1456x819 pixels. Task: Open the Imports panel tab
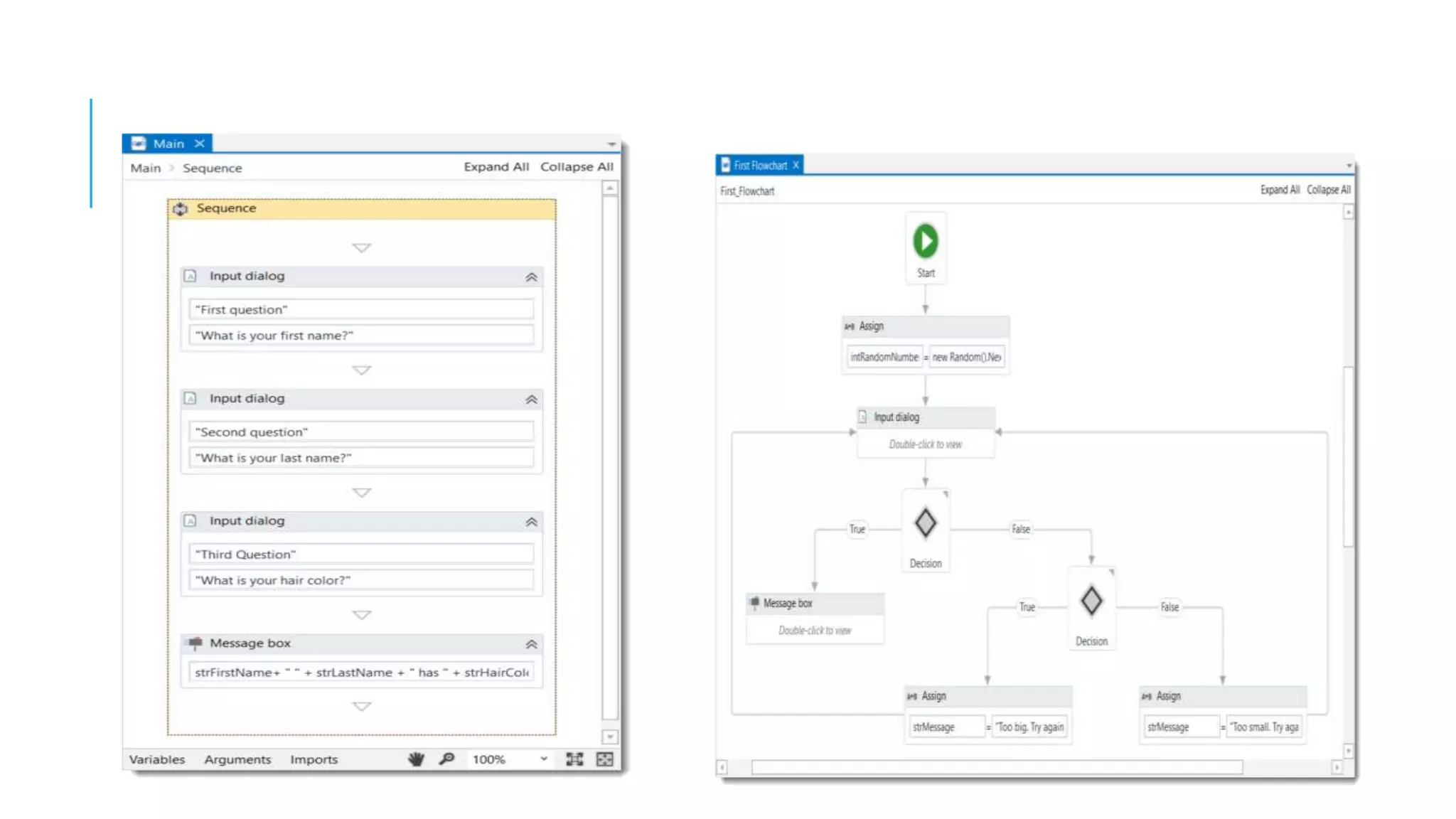314,759
